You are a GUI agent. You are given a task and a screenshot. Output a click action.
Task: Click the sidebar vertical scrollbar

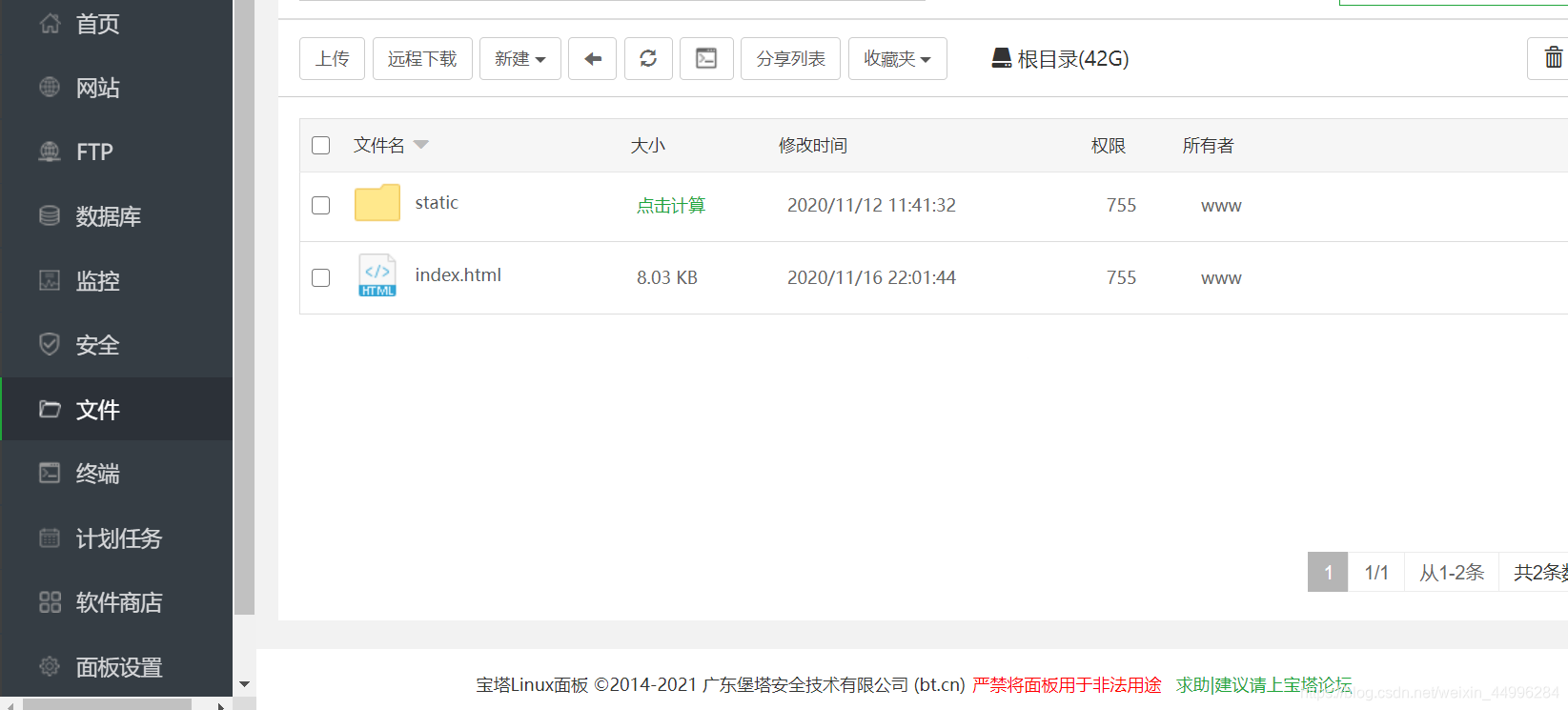click(x=245, y=307)
